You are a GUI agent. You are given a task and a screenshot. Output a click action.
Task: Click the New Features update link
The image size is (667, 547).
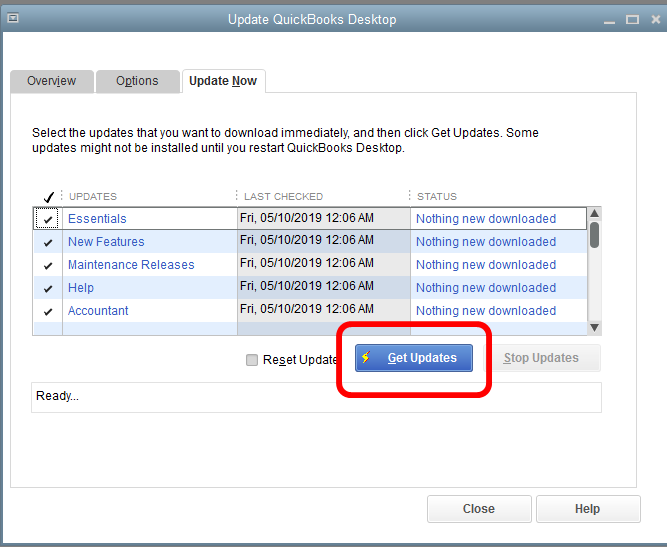[106, 242]
